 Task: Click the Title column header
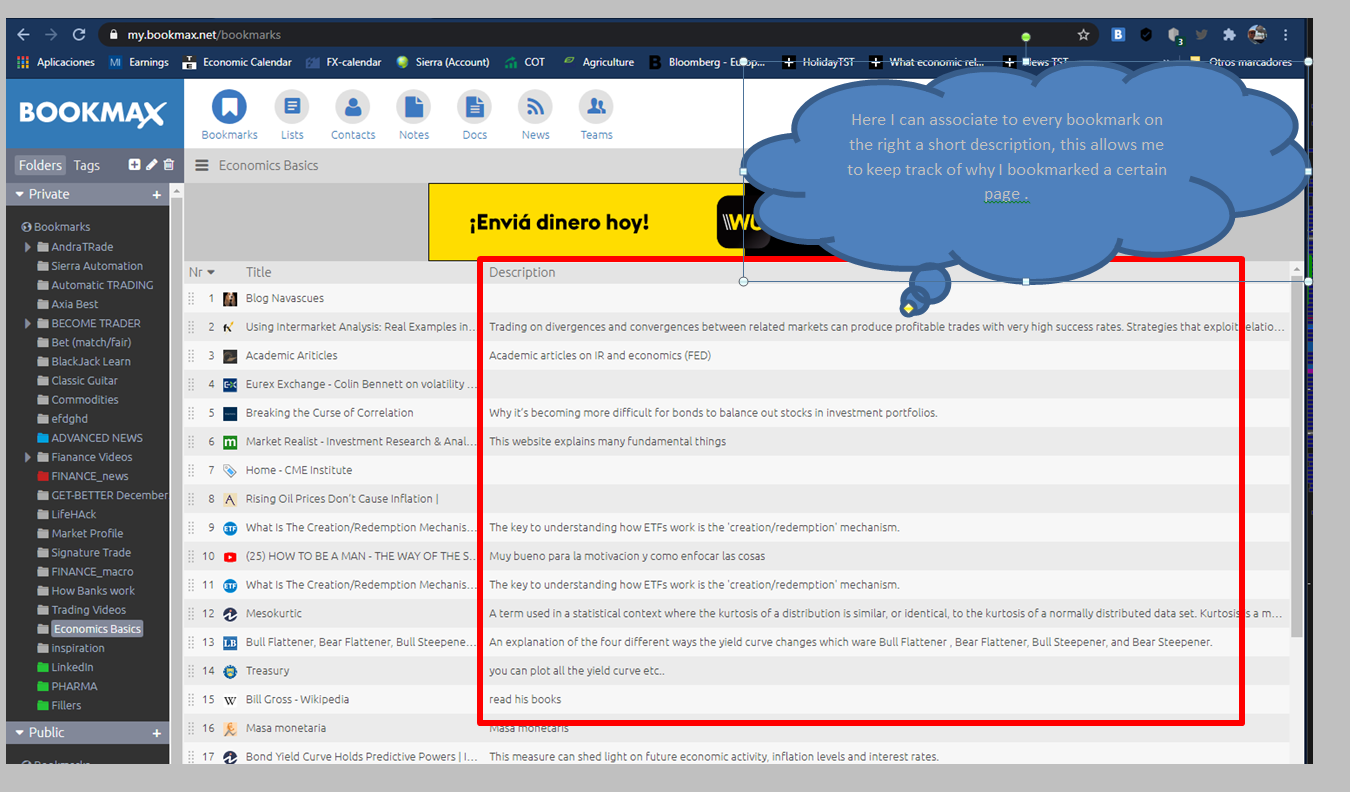(x=259, y=272)
